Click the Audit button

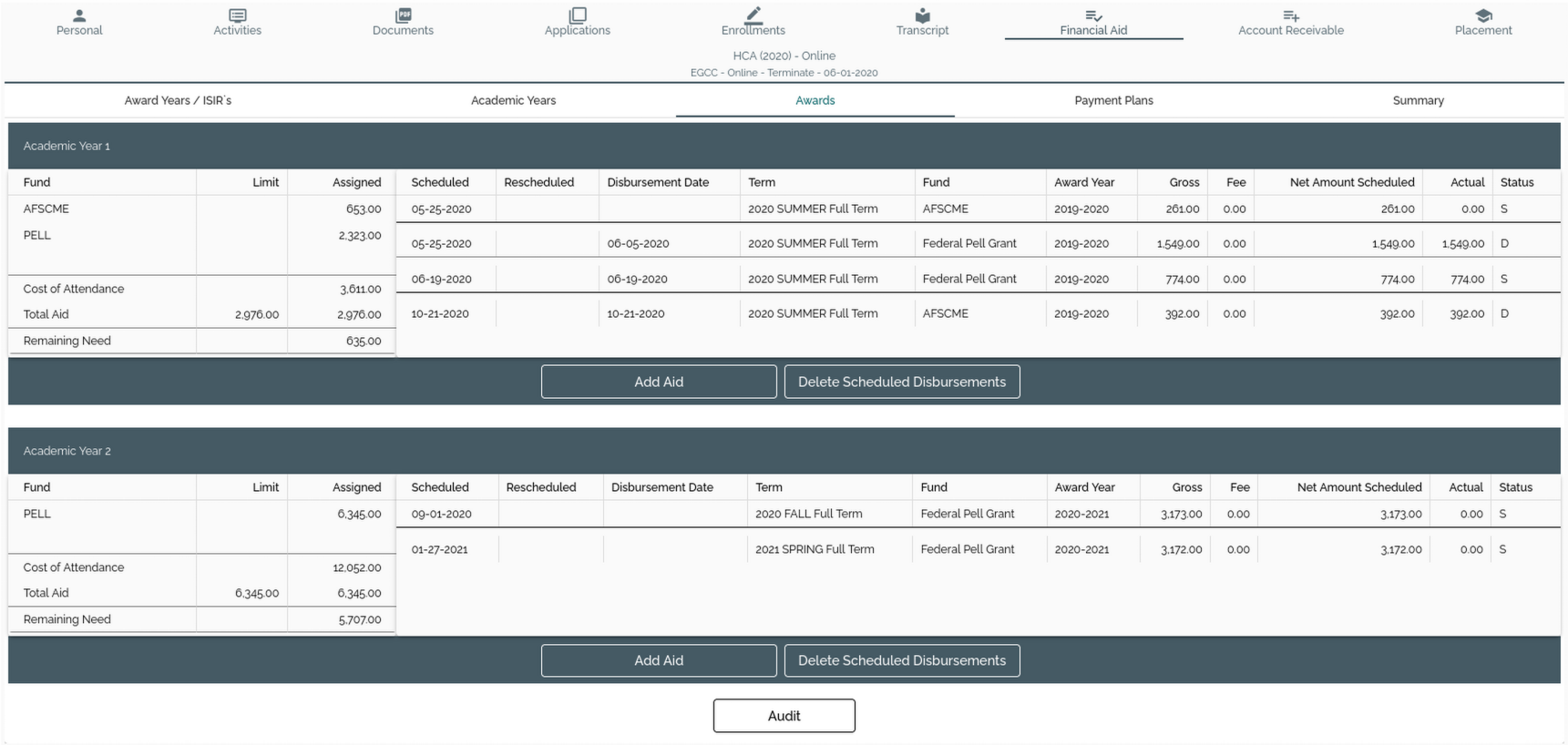point(784,716)
